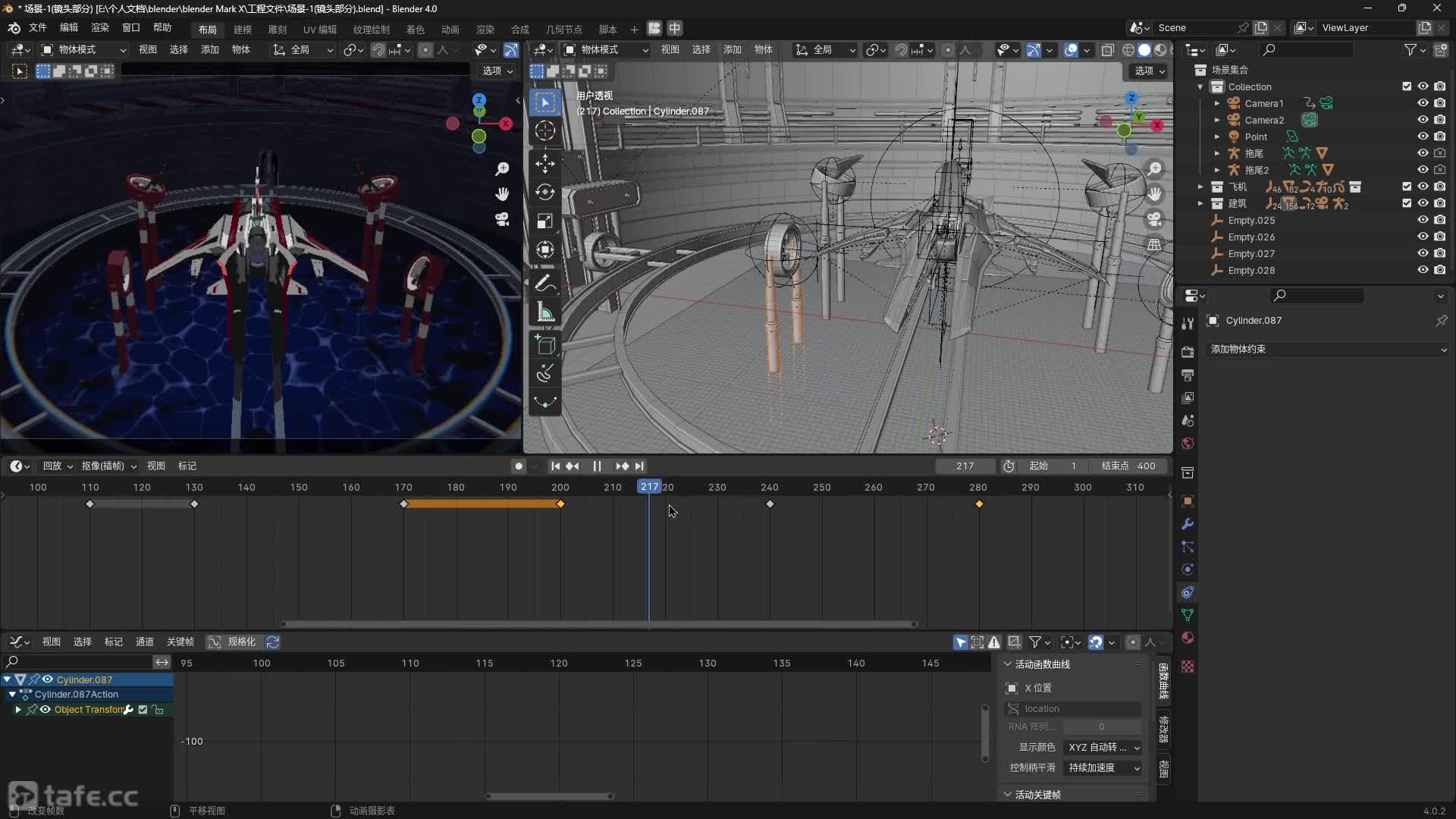Toggle camera view icon in left viewport
Viewport: 1456px width, 819px height.
coord(501,219)
